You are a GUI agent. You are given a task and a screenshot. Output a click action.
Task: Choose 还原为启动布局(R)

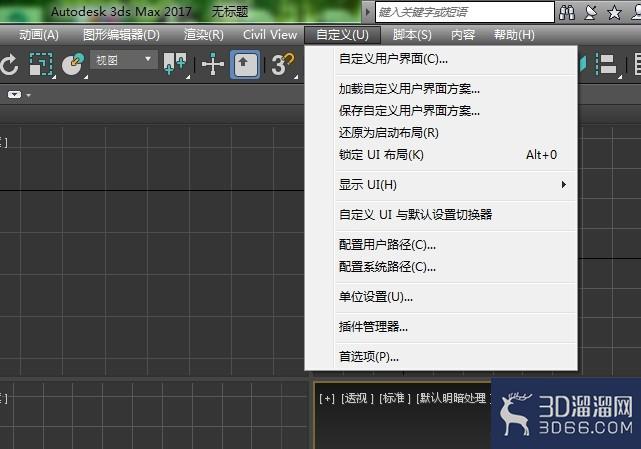[x=441, y=133]
